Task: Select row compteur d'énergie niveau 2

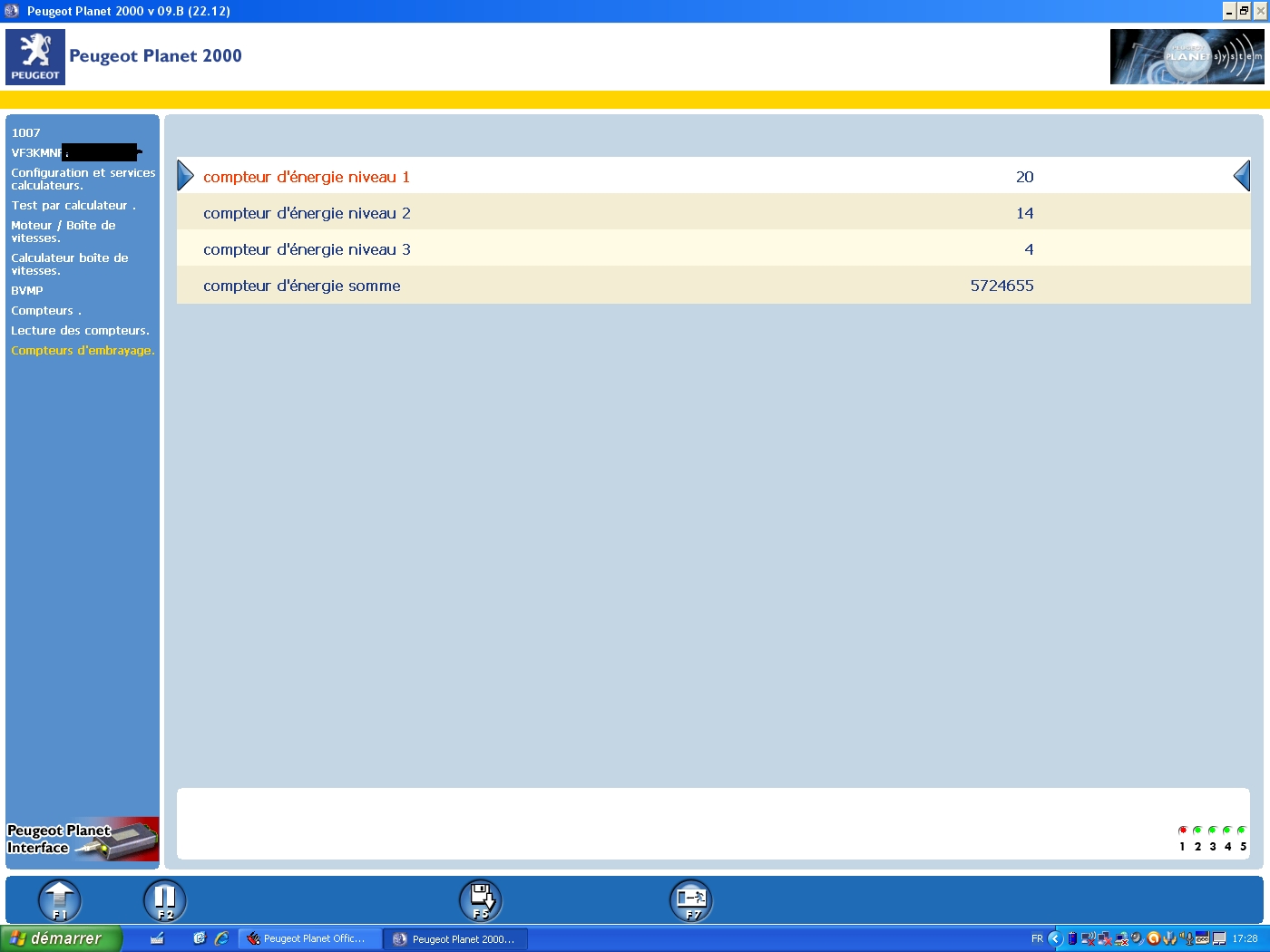Action: coord(714,212)
